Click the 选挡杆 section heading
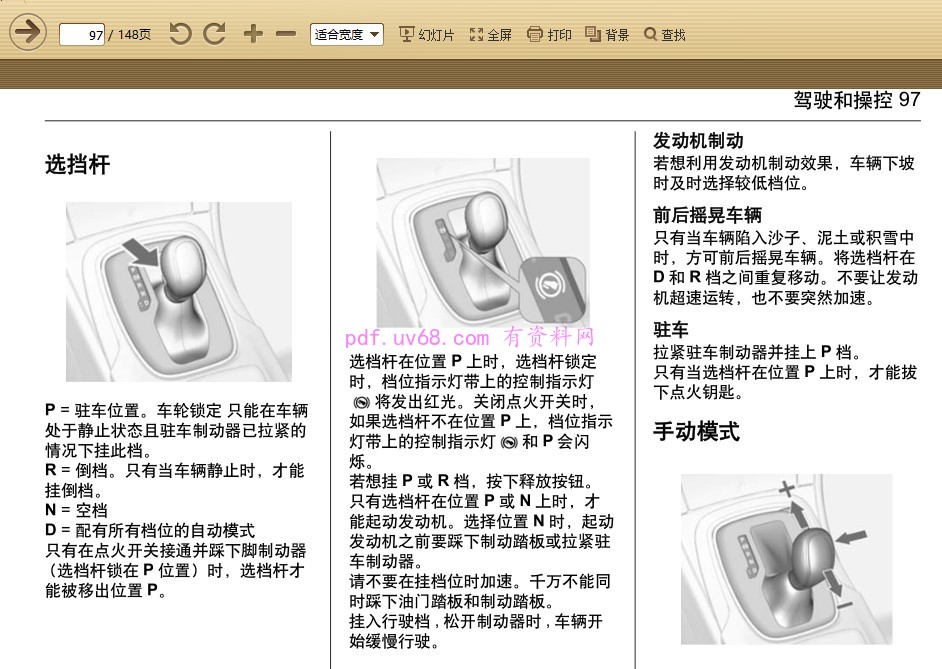Screen dimensions: 942x669 tap(77, 165)
